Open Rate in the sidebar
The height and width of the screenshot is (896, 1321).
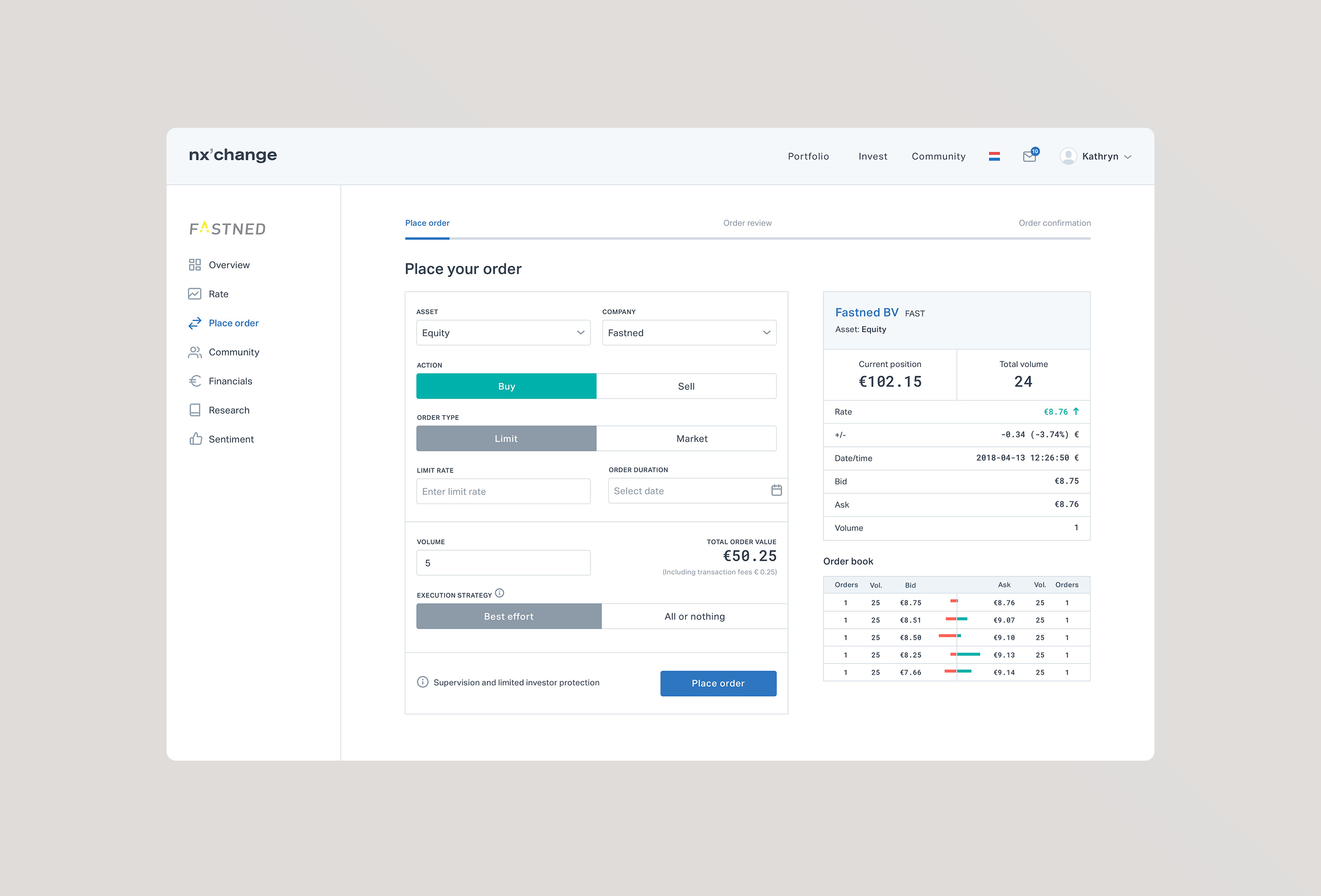pos(219,294)
